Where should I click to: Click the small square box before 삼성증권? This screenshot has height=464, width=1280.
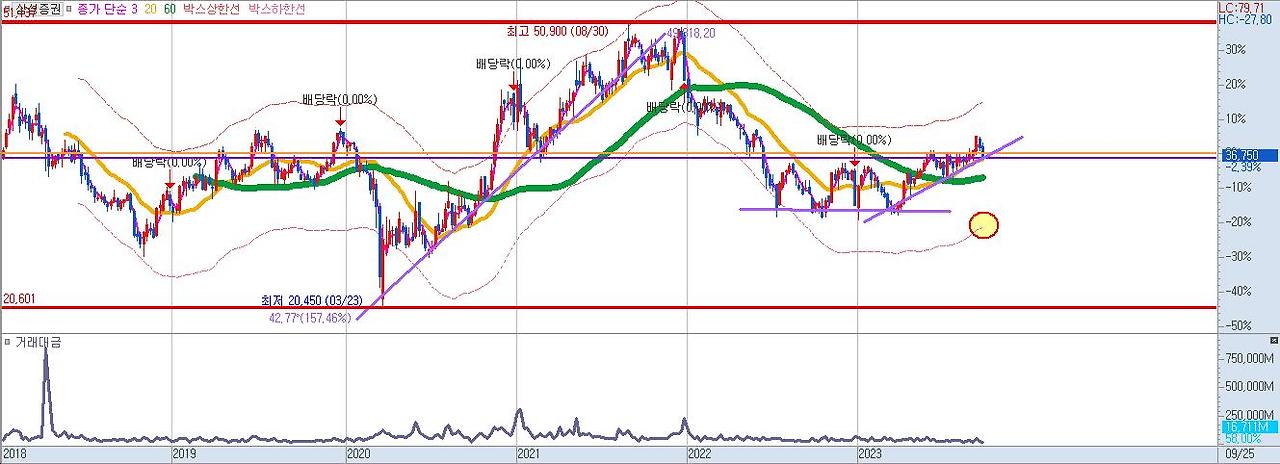click(x=7, y=7)
